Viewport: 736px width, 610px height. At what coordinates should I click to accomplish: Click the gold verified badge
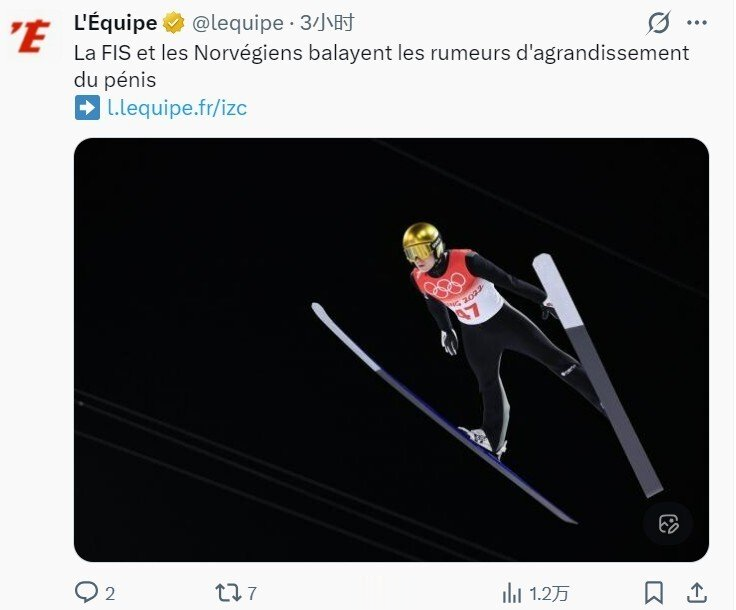[x=174, y=23]
